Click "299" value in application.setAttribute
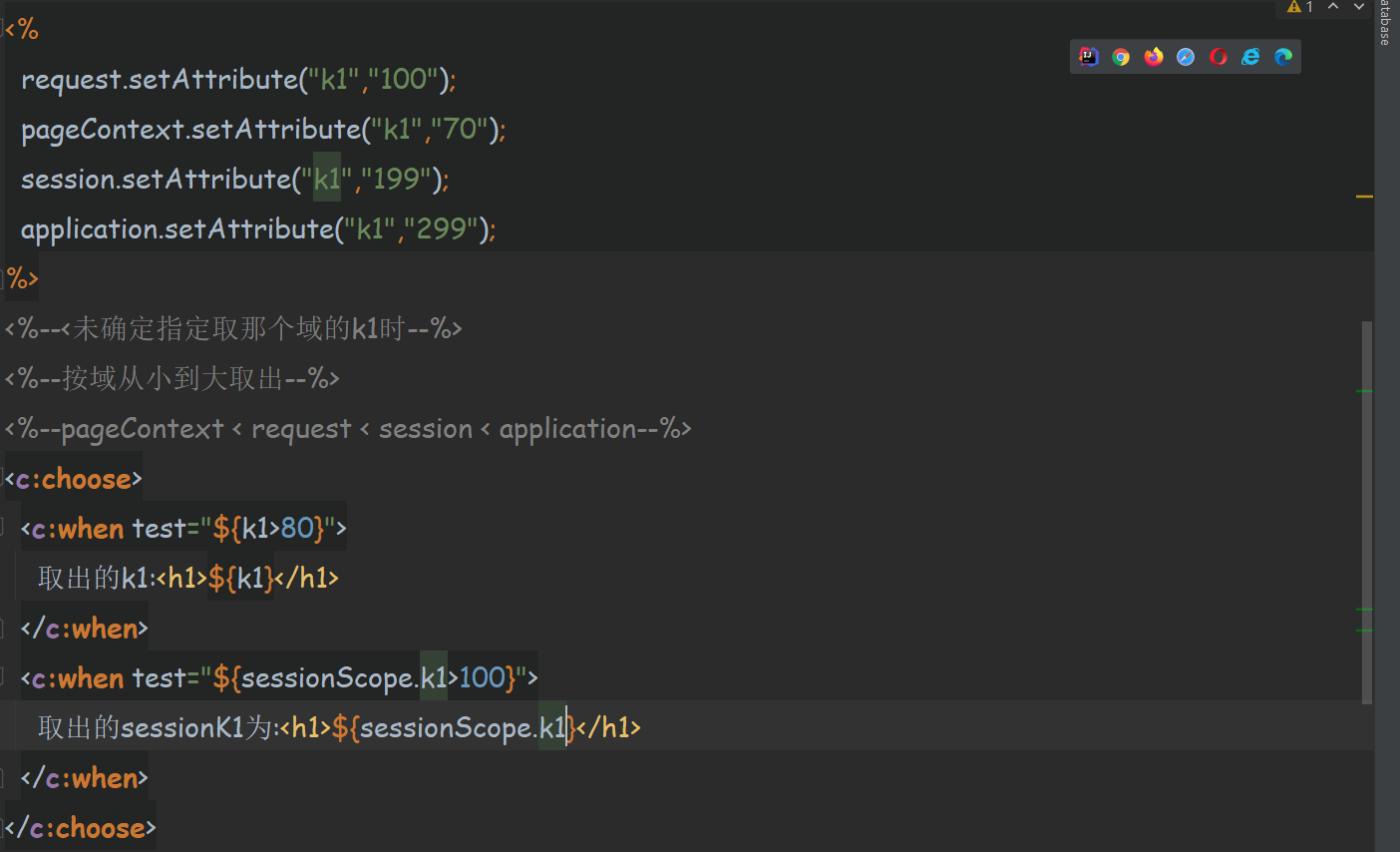The image size is (1400, 852). [442, 229]
